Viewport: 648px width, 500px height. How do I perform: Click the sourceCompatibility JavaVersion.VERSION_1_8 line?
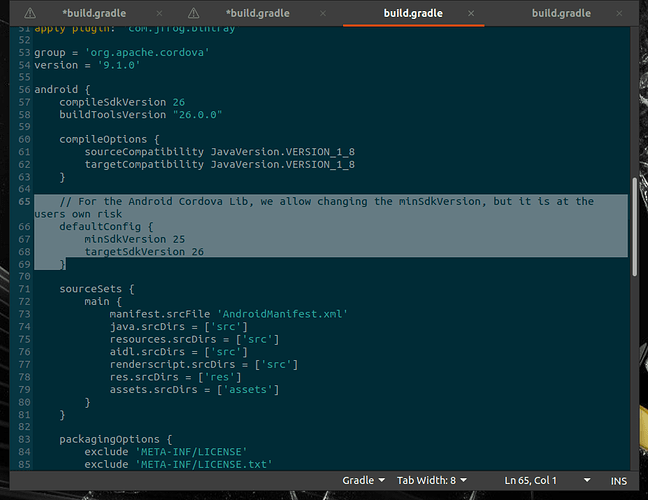click(219, 152)
